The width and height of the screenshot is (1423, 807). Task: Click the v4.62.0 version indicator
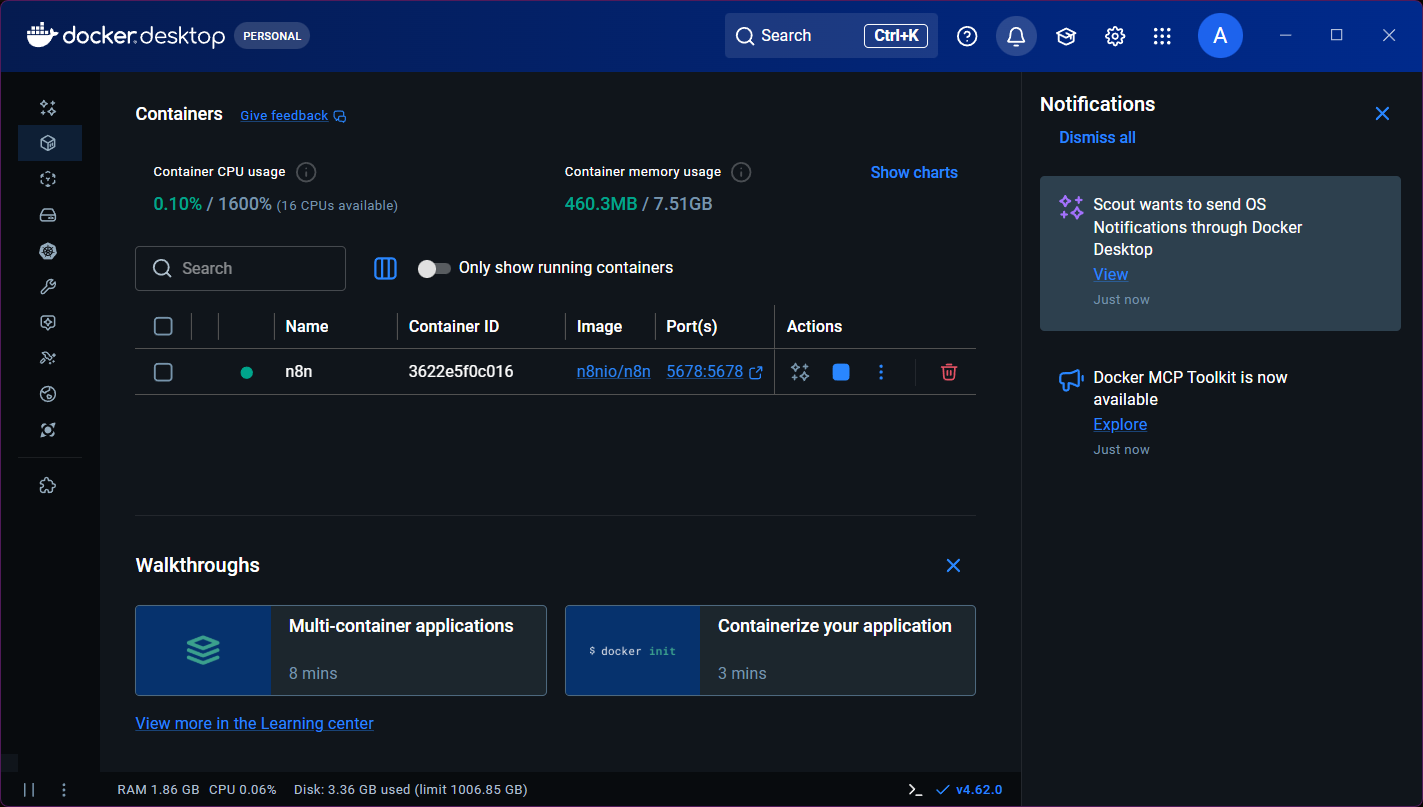[x=969, y=790]
